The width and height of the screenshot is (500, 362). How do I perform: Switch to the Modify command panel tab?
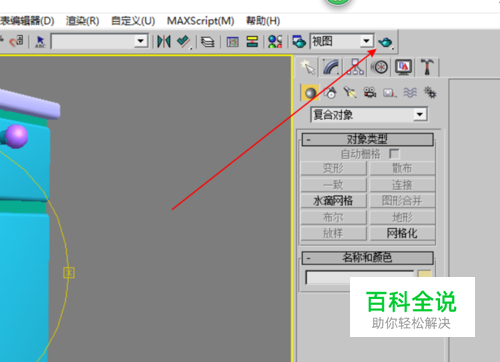pos(331,67)
